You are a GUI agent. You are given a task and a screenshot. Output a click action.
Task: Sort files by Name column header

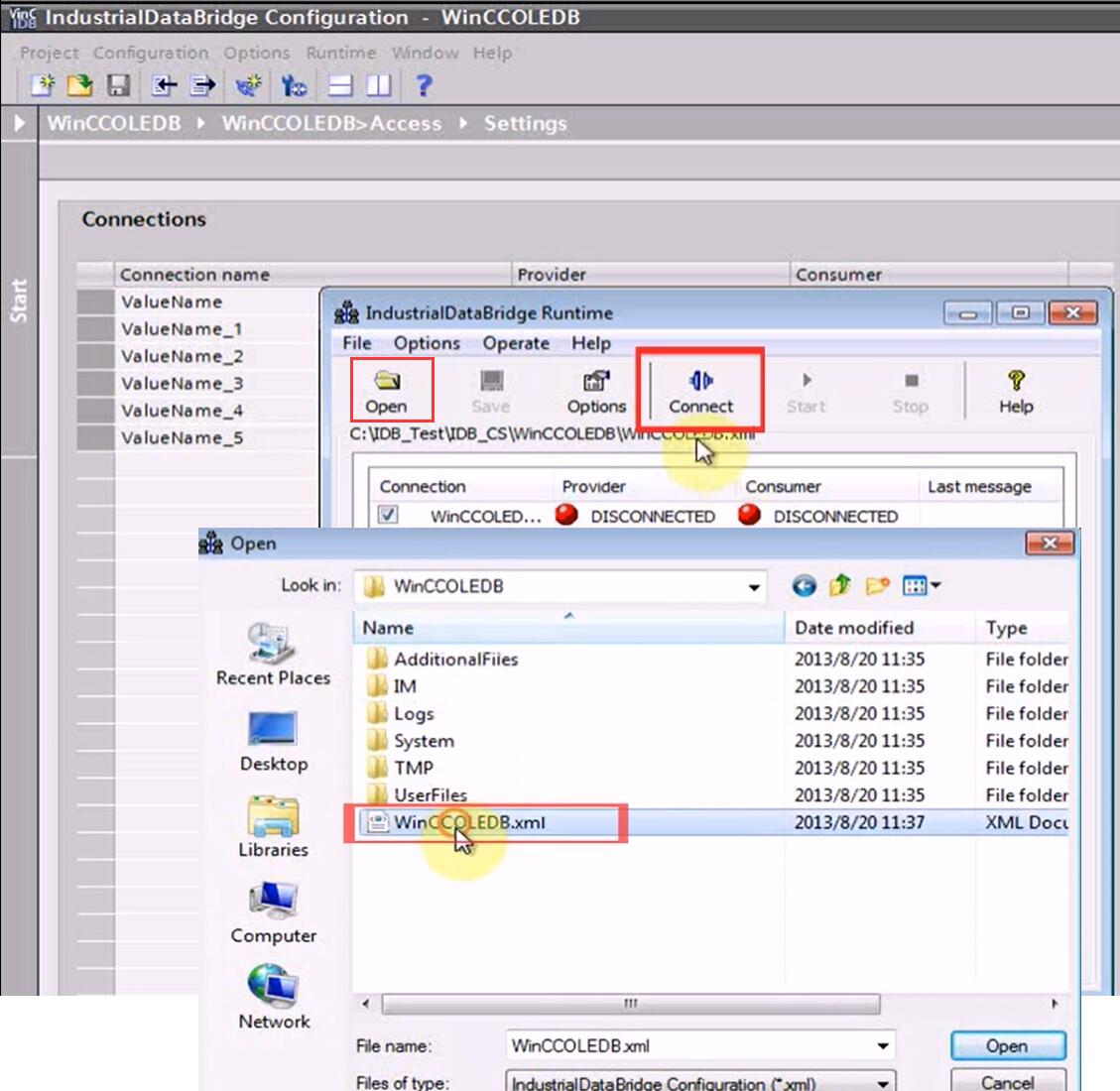(568, 628)
